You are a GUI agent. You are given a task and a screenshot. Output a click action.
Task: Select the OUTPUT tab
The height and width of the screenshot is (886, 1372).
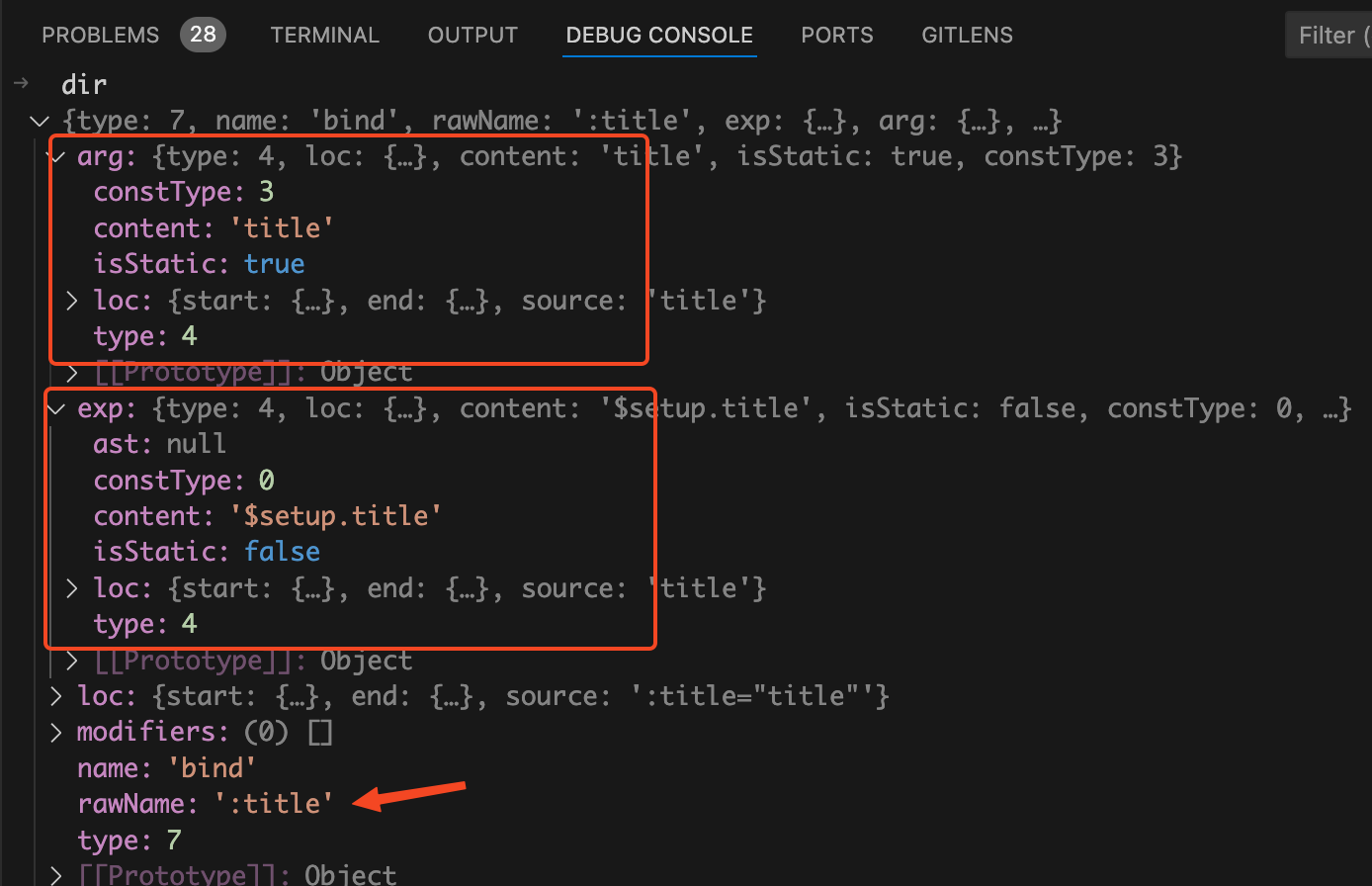coord(472,36)
